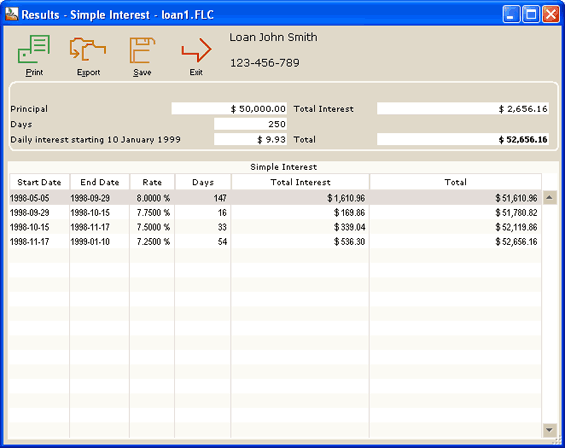Sort by Start Date column header
565x448 pixels.
(x=39, y=182)
